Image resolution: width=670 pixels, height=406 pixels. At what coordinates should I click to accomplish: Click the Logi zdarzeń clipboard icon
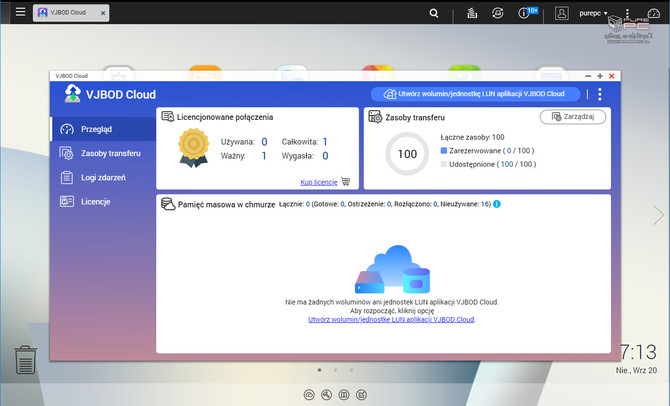[67, 177]
